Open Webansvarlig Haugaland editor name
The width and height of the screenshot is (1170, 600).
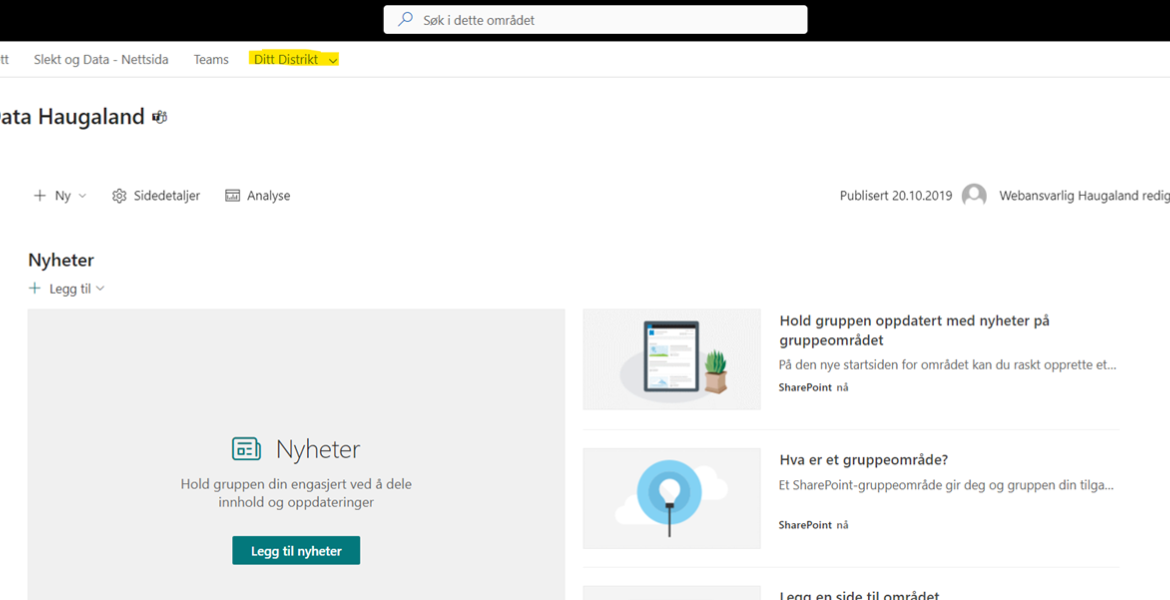pyautogui.click(x=1084, y=196)
